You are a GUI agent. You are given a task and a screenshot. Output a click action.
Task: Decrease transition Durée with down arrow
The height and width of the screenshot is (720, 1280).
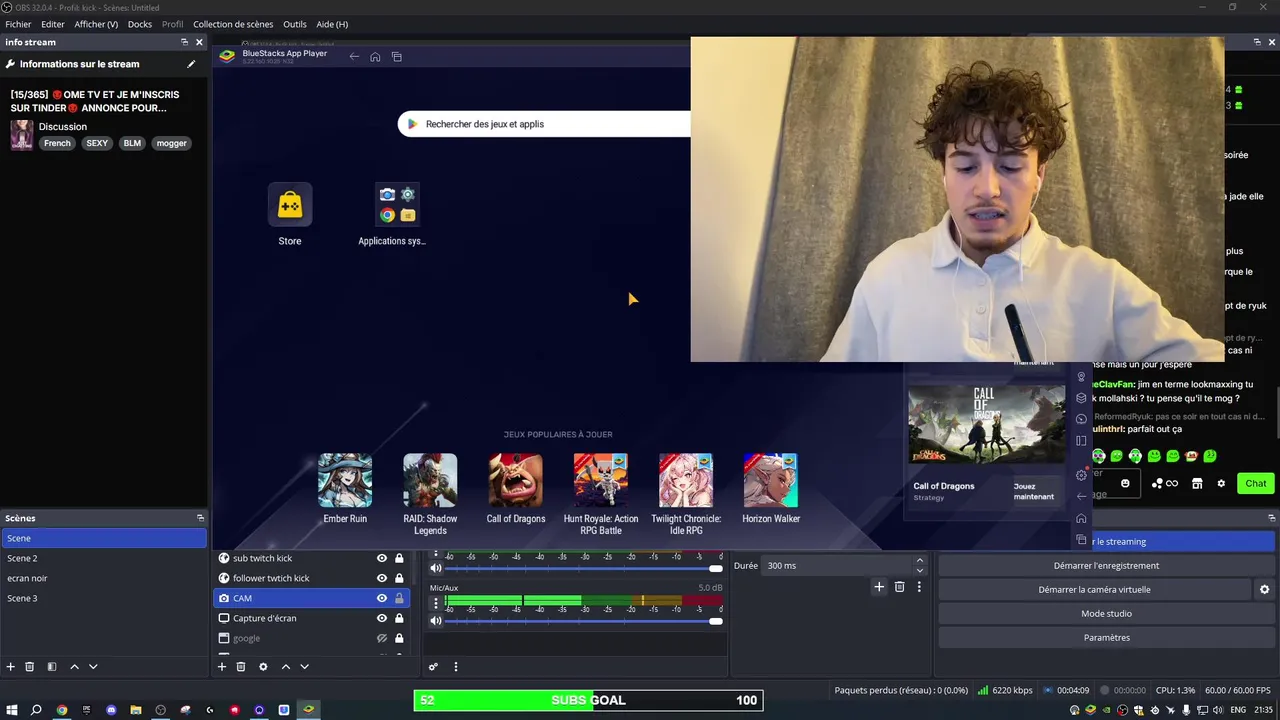(920, 570)
